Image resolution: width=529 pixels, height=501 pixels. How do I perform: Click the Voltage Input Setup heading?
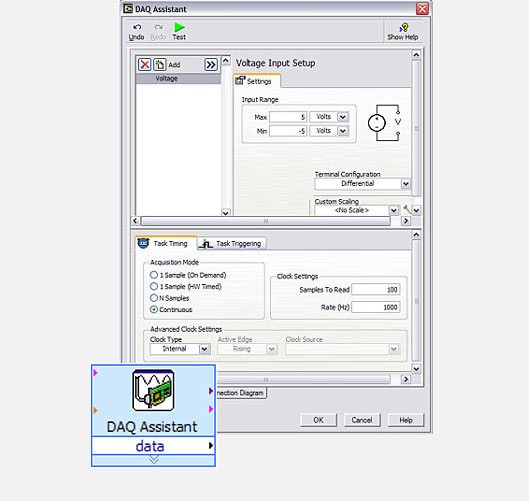[x=275, y=63]
